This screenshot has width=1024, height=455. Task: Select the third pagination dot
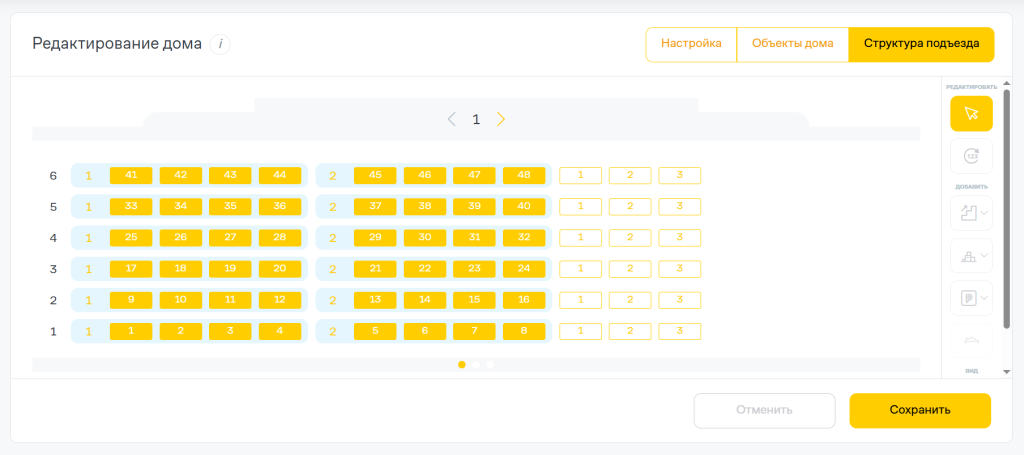[x=490, y=365]
